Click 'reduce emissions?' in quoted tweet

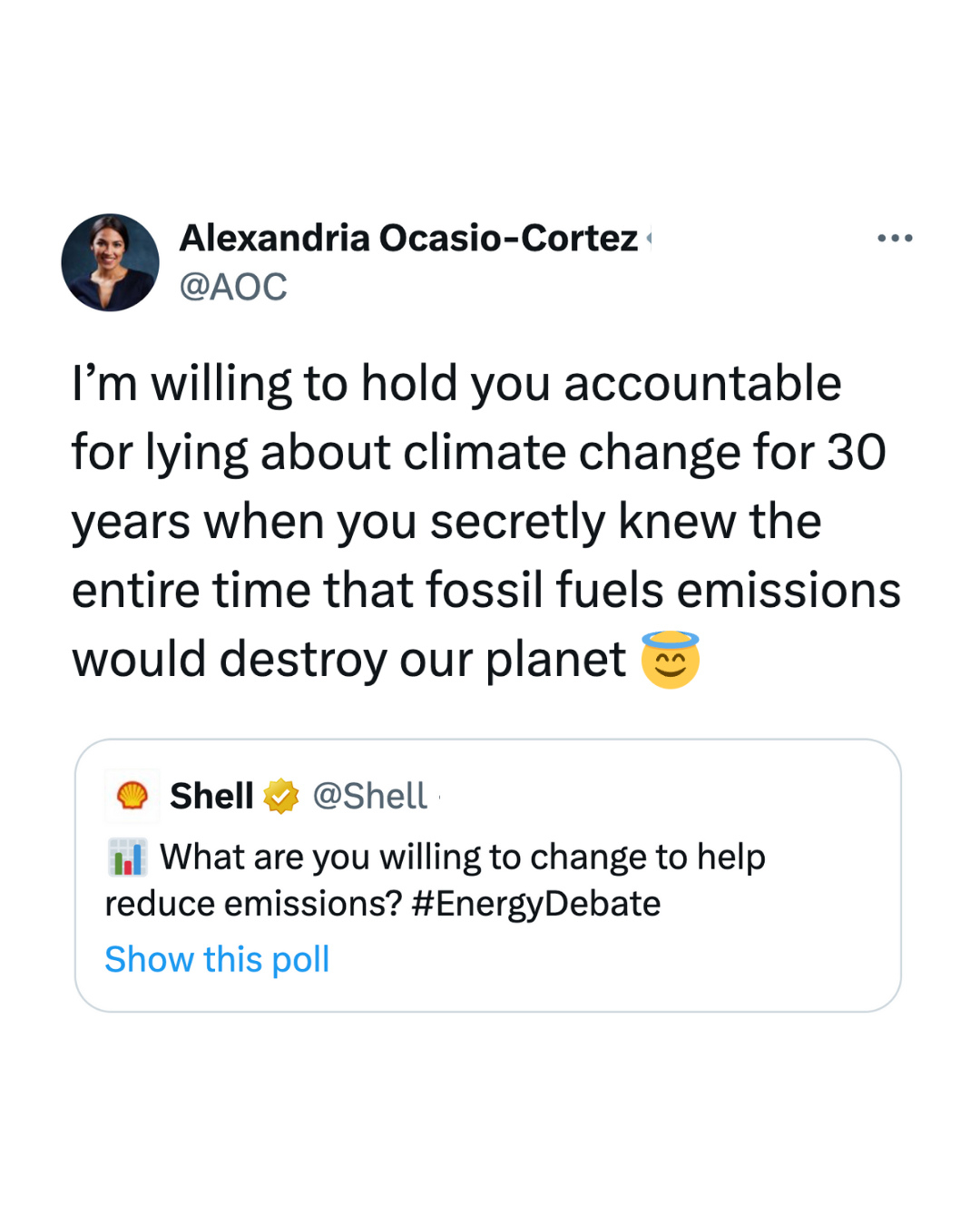point(253,904)
